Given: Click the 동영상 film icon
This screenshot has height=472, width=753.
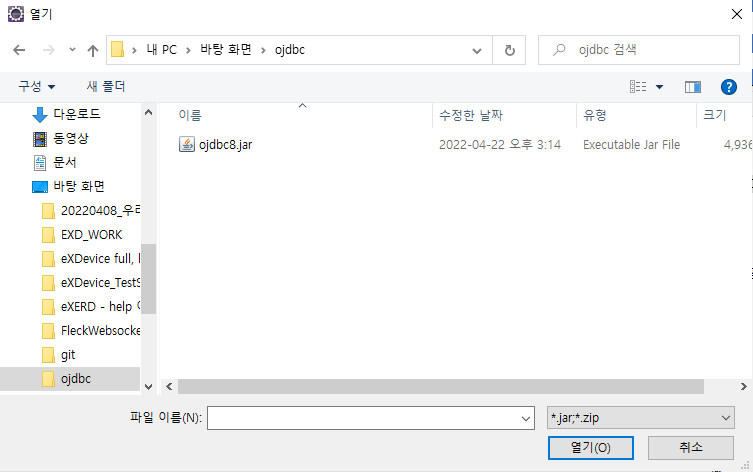Looking at the screenshot, I should (x=40, y=139).
